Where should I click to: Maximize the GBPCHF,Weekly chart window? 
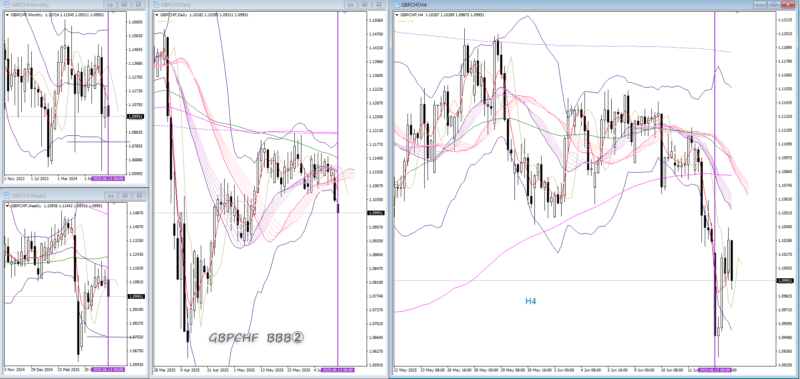click(x=126, y=195)
